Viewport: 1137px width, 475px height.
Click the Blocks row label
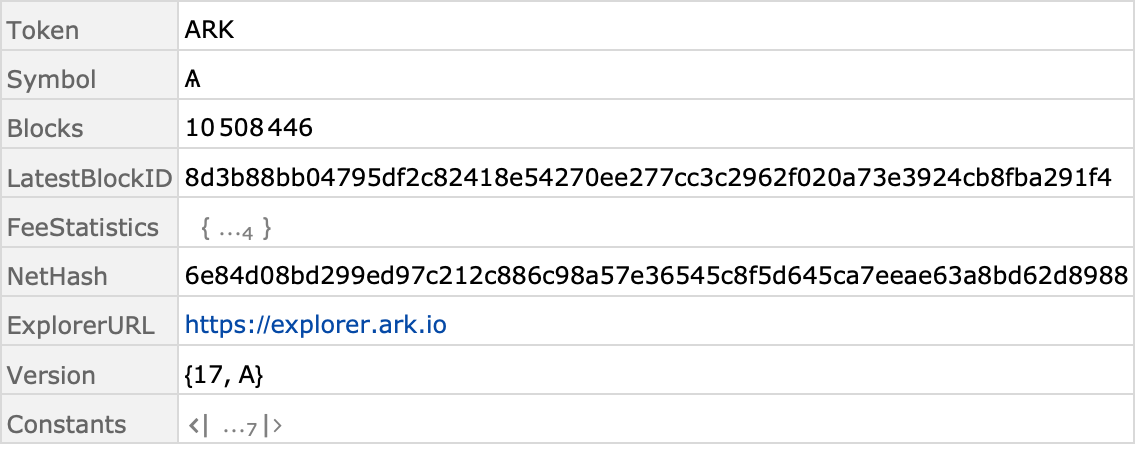(45, 128)
